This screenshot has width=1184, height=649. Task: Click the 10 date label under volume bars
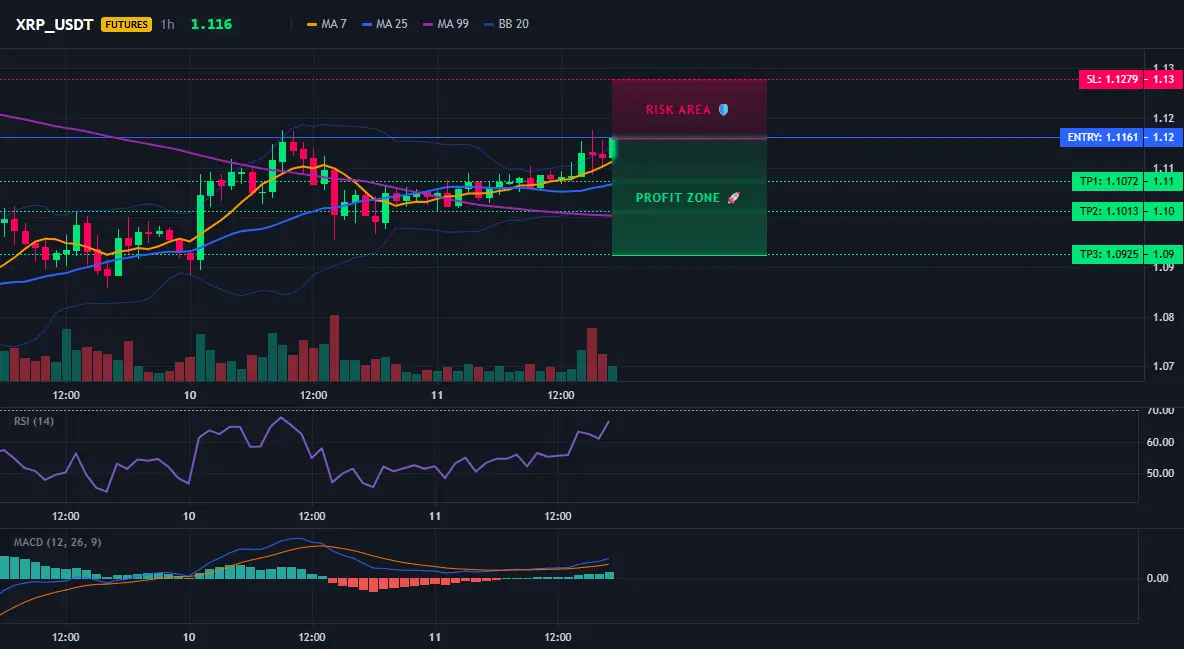coord(190,395)
